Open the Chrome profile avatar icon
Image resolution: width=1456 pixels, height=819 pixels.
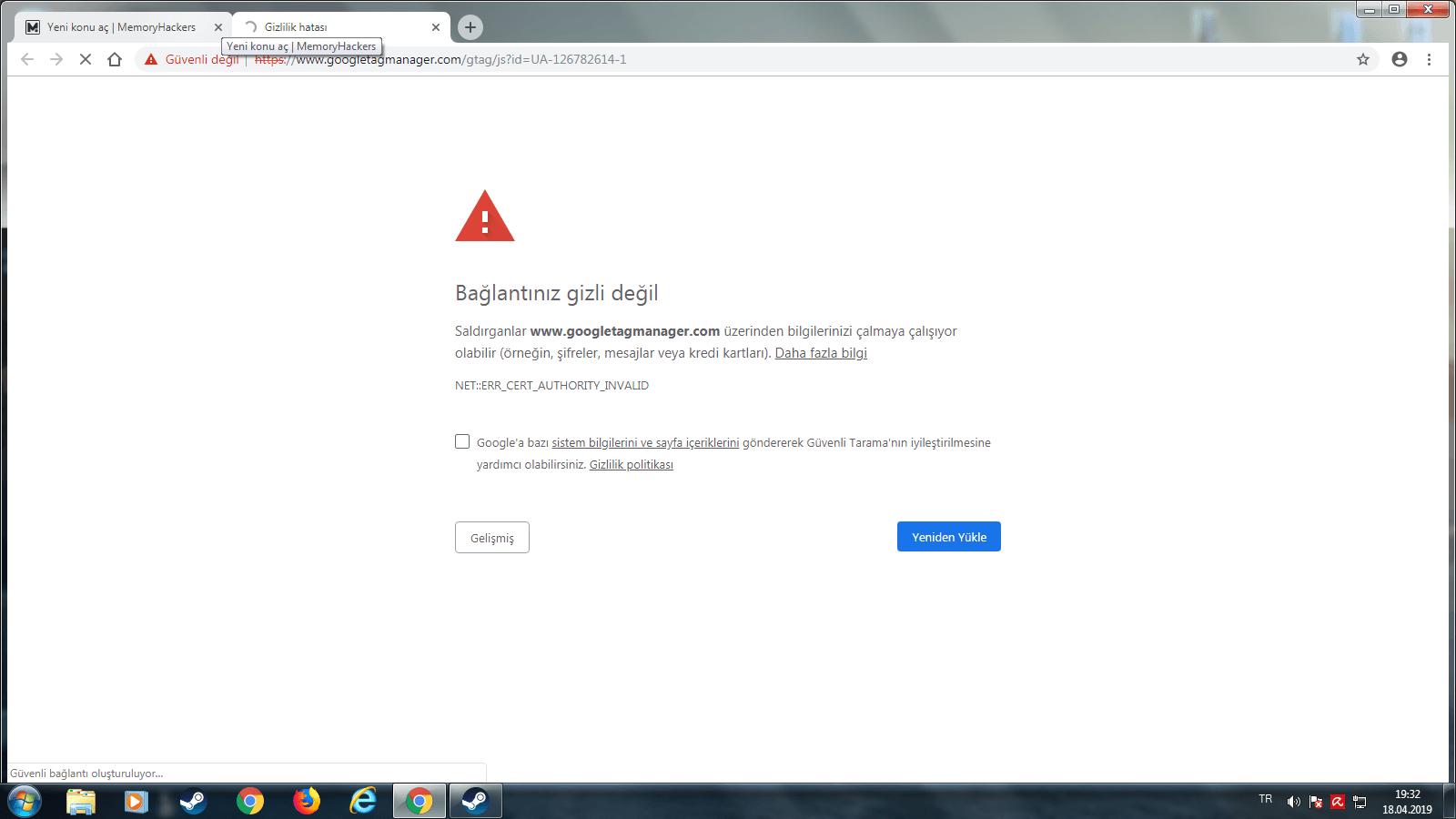(1400, 59)
